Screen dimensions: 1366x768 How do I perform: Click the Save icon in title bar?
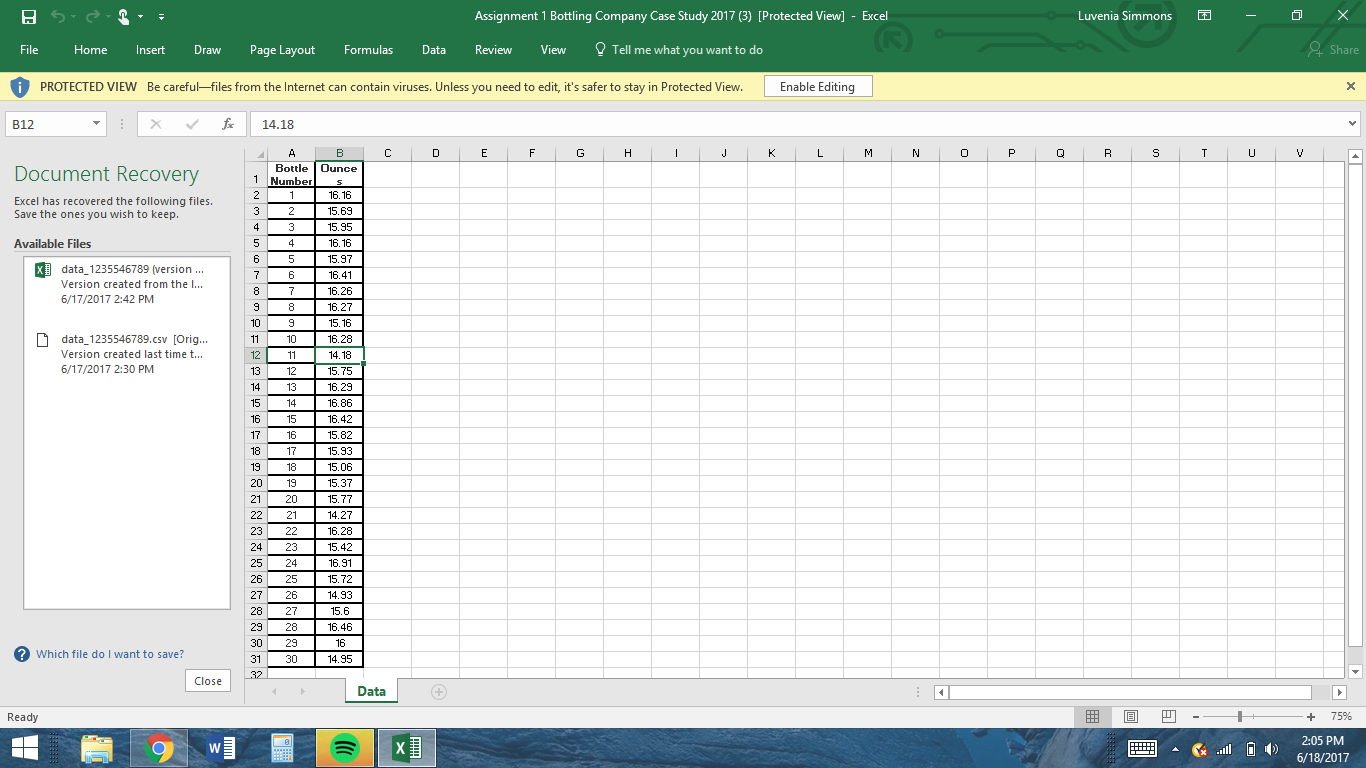tap(29, 16)
